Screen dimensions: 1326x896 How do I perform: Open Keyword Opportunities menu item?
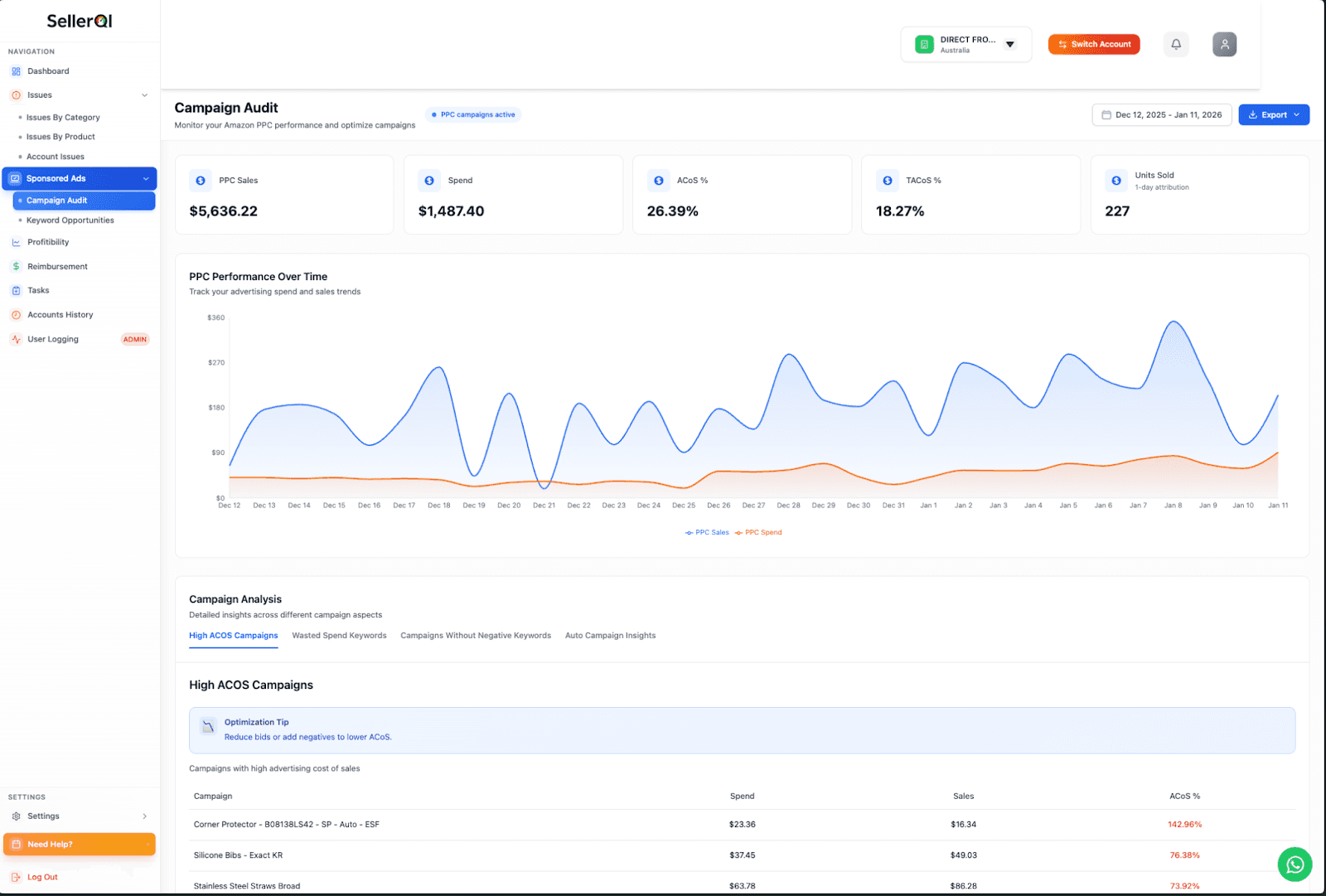point(70,220)
